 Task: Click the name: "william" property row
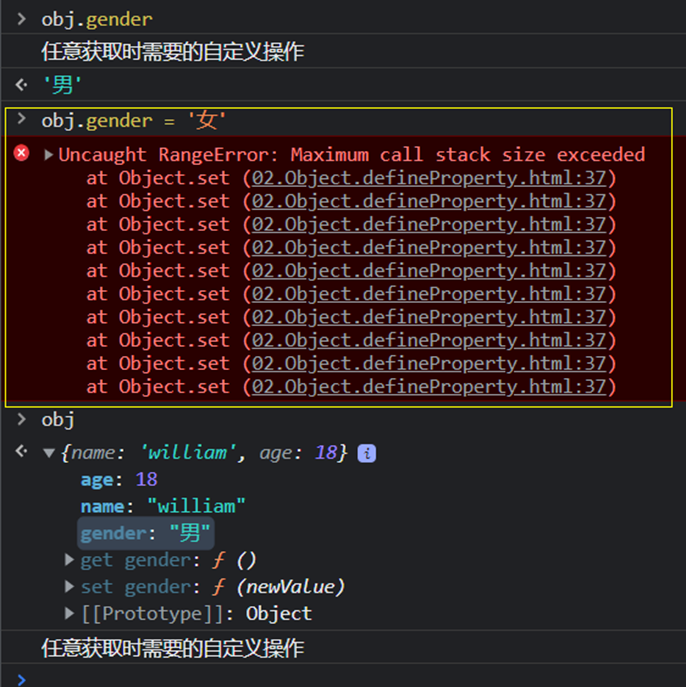point(163,506)
